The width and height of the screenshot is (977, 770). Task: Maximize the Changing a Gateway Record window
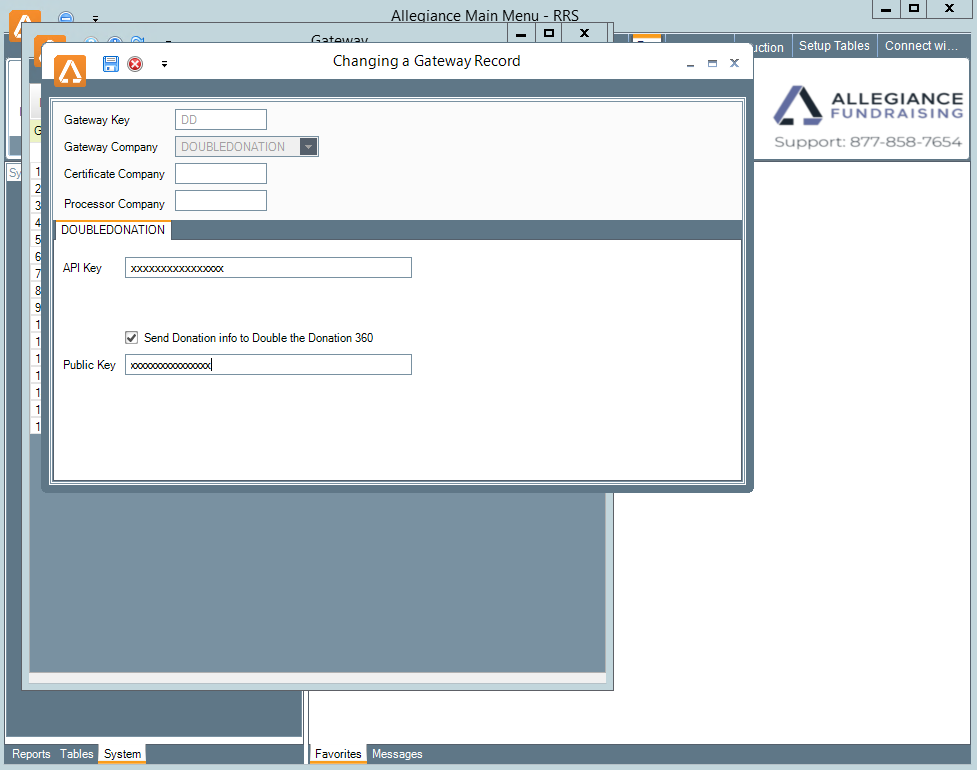pyautogui.click(x=712, y=64)
